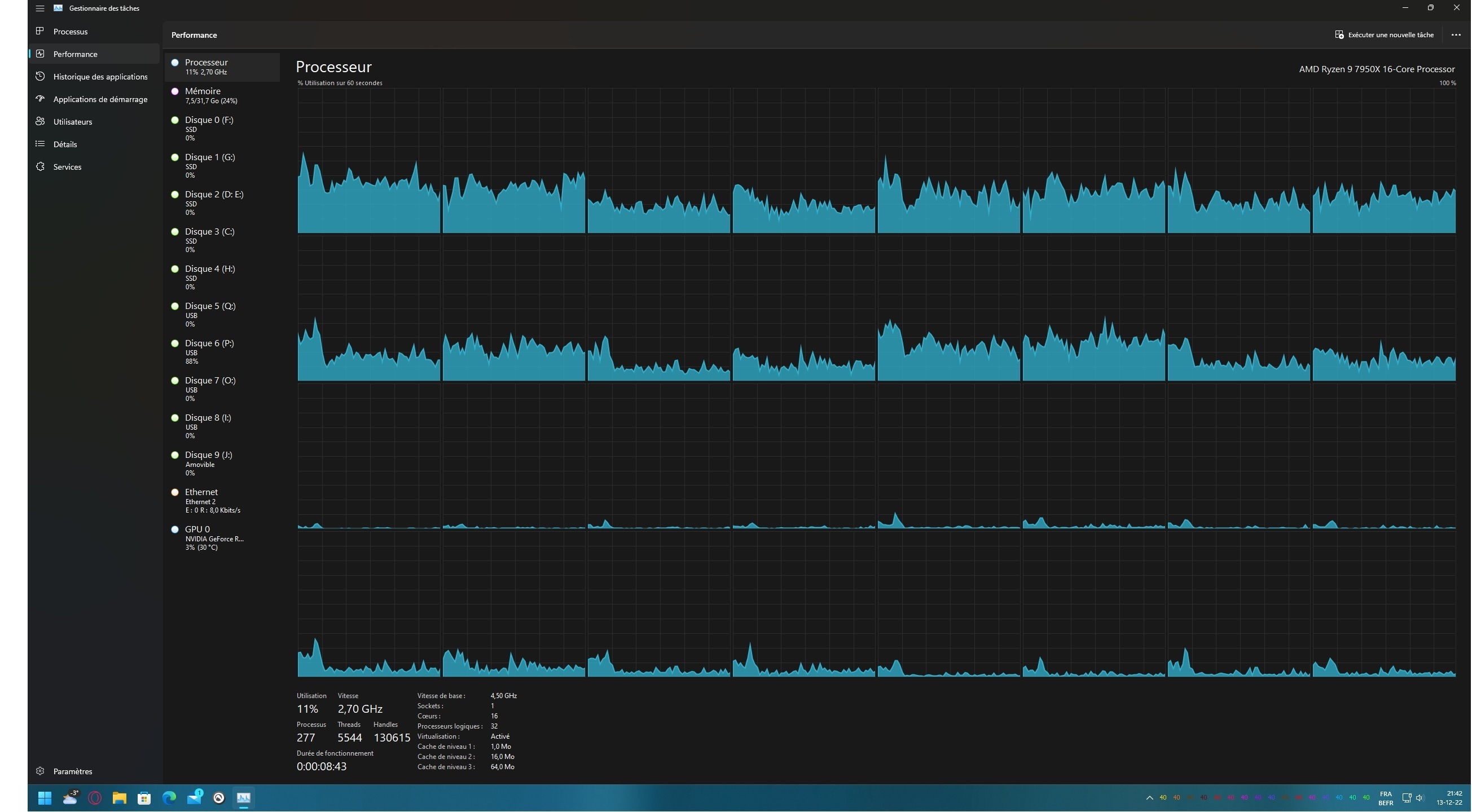
Task: Expand the system tray hidden icons chevron
Action: click(x=1149, y=798)
